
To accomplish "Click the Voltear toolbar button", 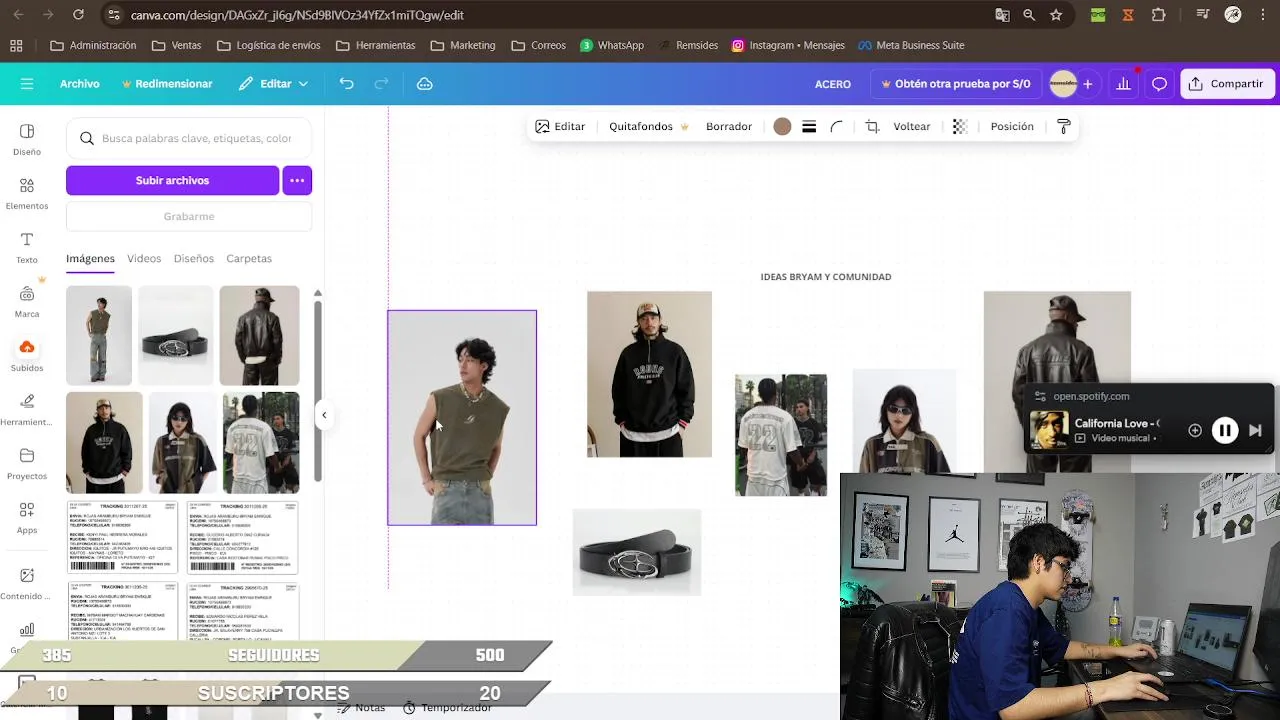I will click(x=912, y=127).
